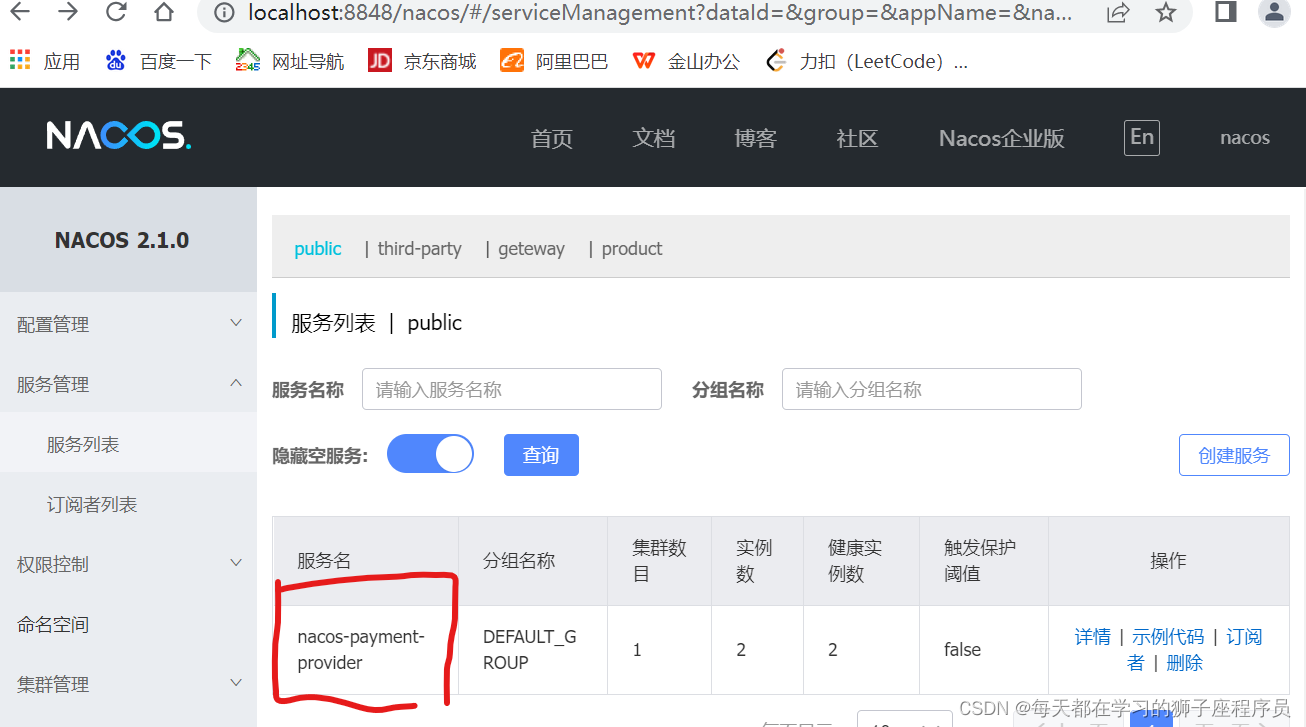Open the nacos user menu
The image size is (1306, 727).
pos(1245,138)
